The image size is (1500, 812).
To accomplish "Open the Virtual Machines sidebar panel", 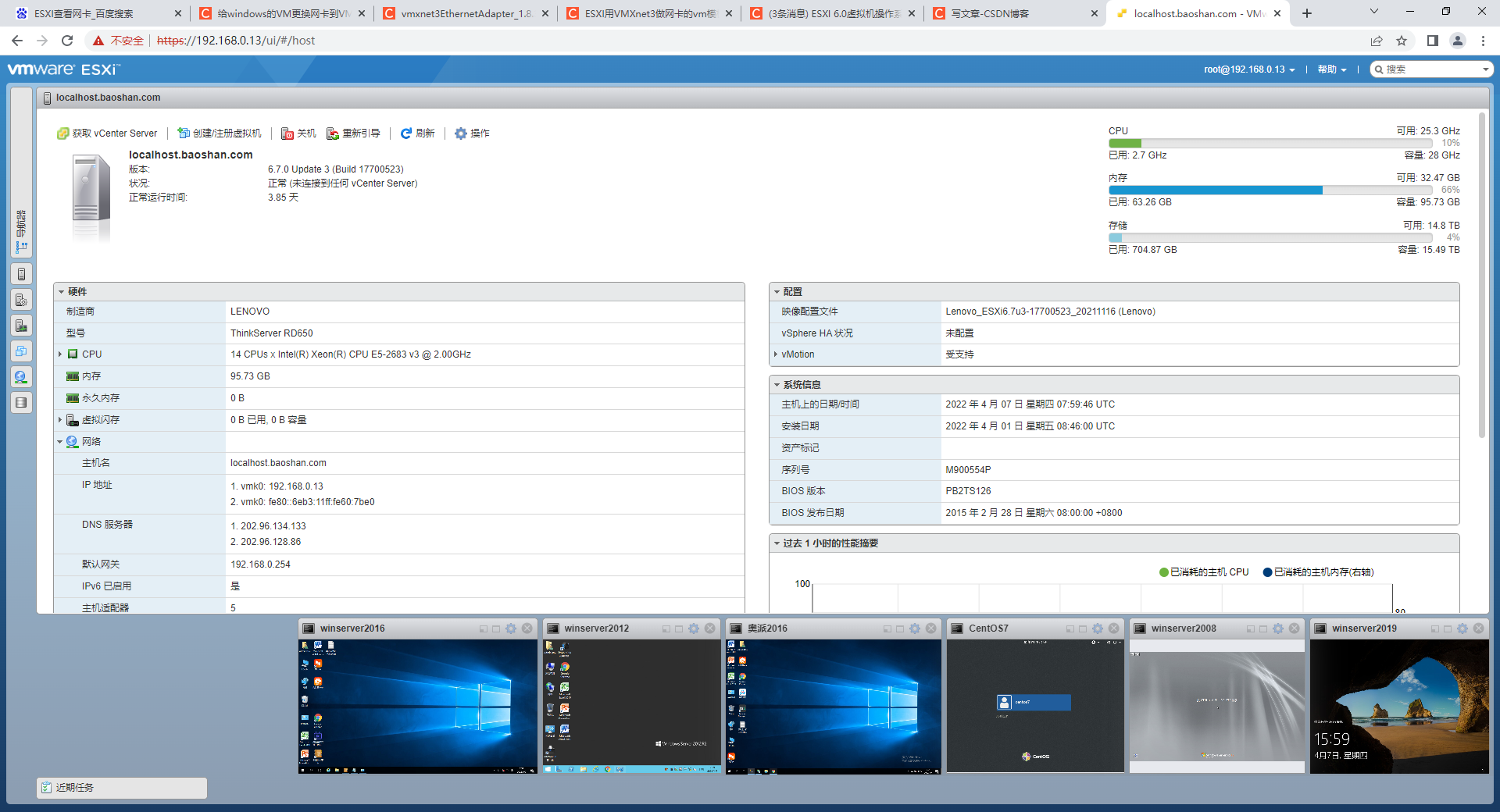I will click(21, 351).
